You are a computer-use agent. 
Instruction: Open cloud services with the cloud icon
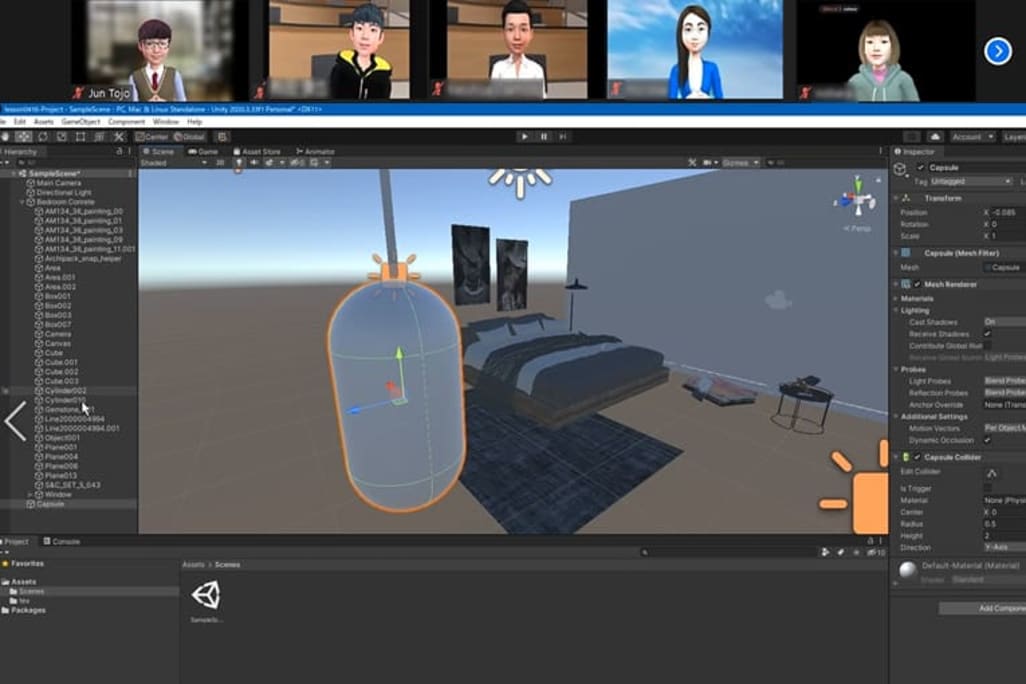[x=935, y=136]
